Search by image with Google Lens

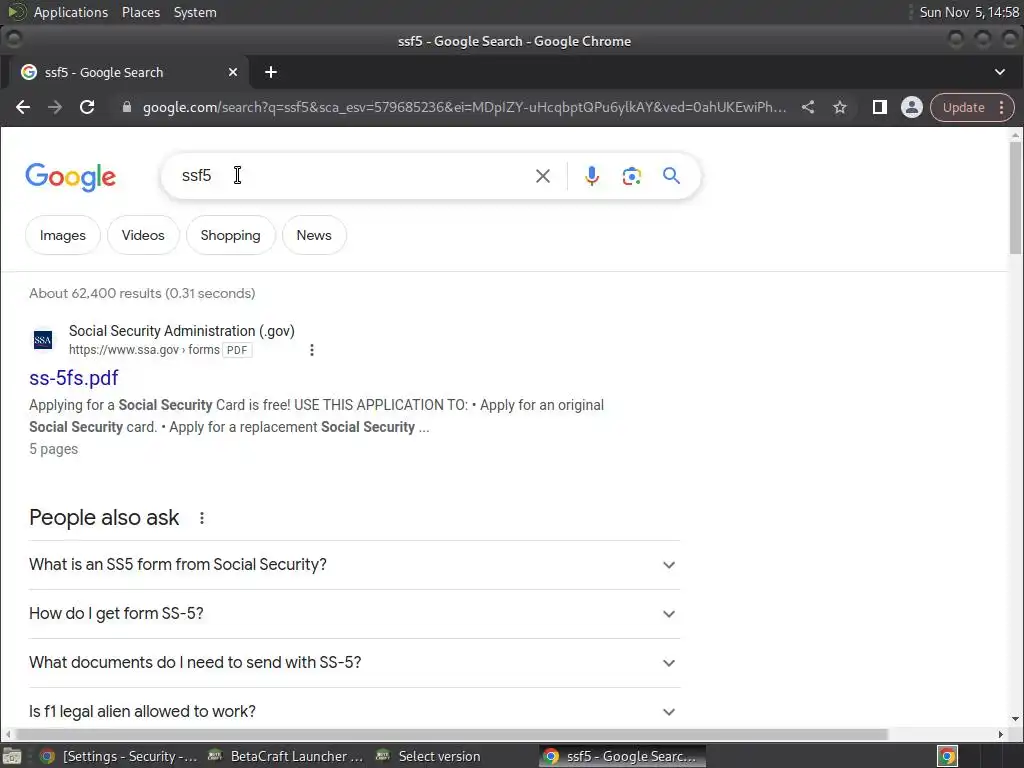(632, 176)
